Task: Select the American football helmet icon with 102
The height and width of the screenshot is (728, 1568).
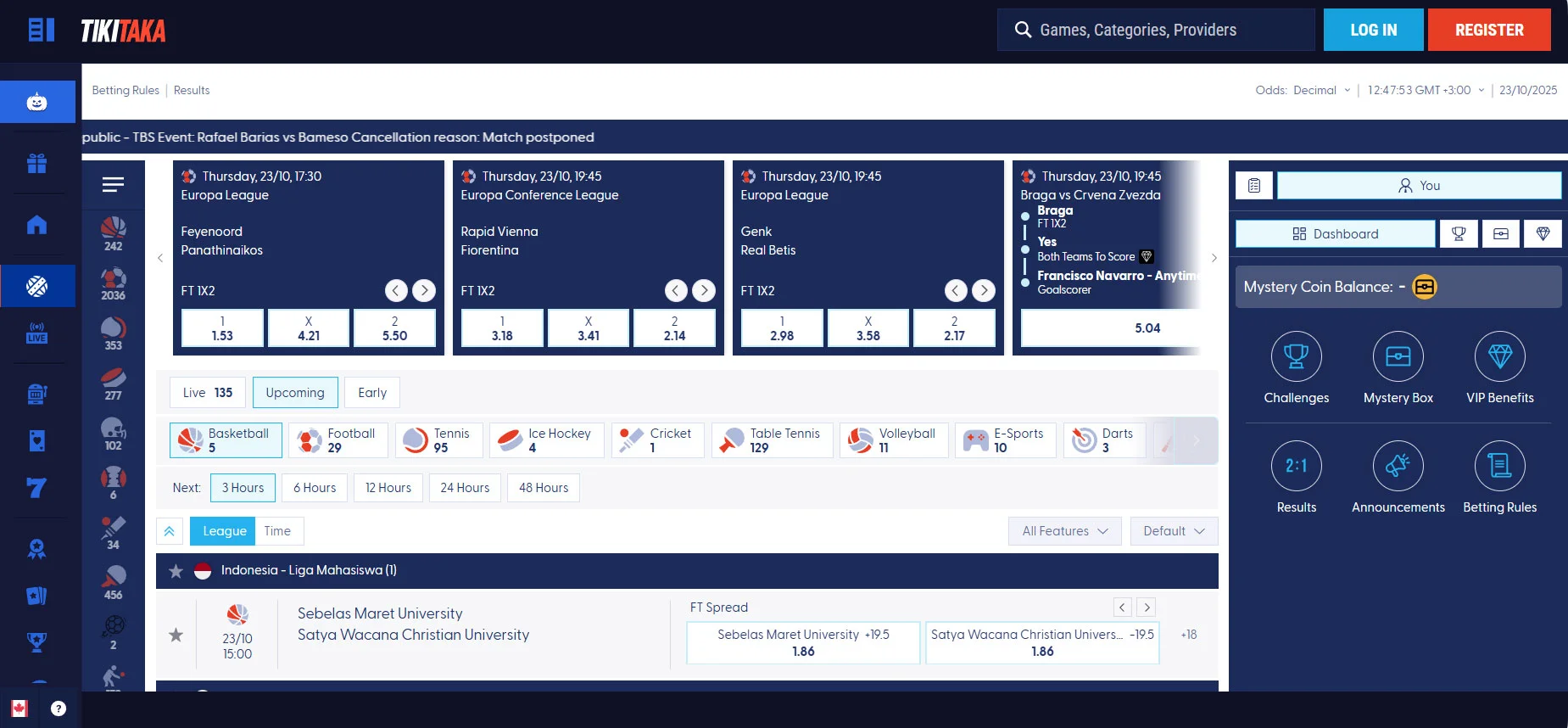Action: [x=114, y=434]
